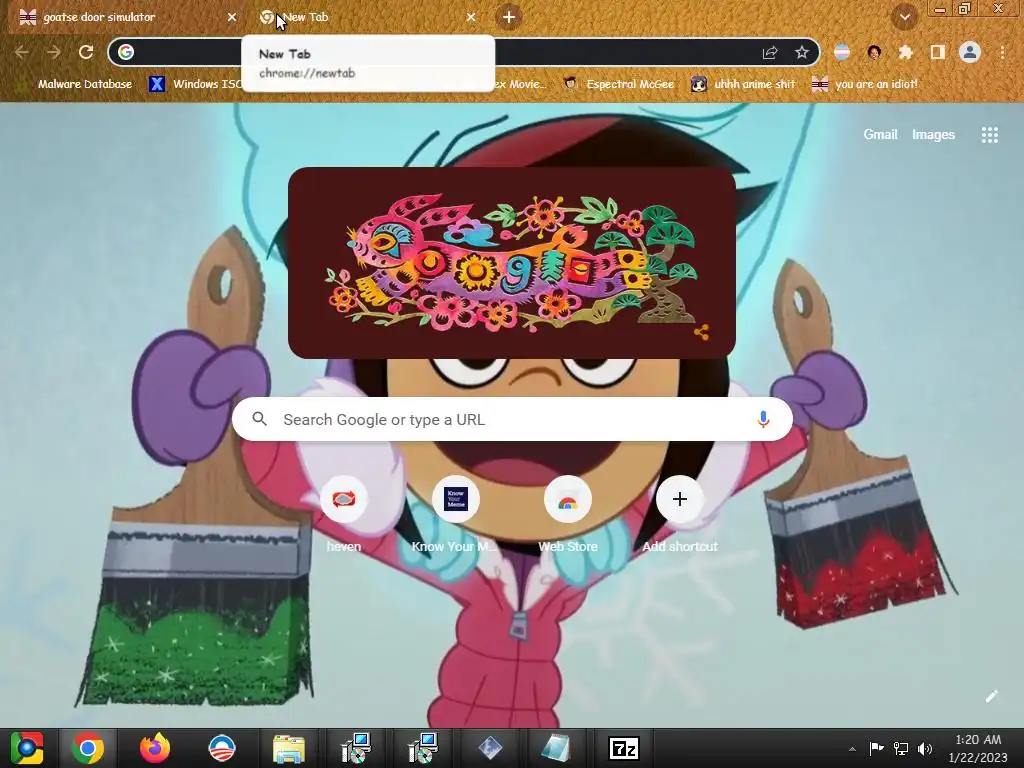Open the striped flag extension icon
1024x768 pixels.
click(842, 52)
